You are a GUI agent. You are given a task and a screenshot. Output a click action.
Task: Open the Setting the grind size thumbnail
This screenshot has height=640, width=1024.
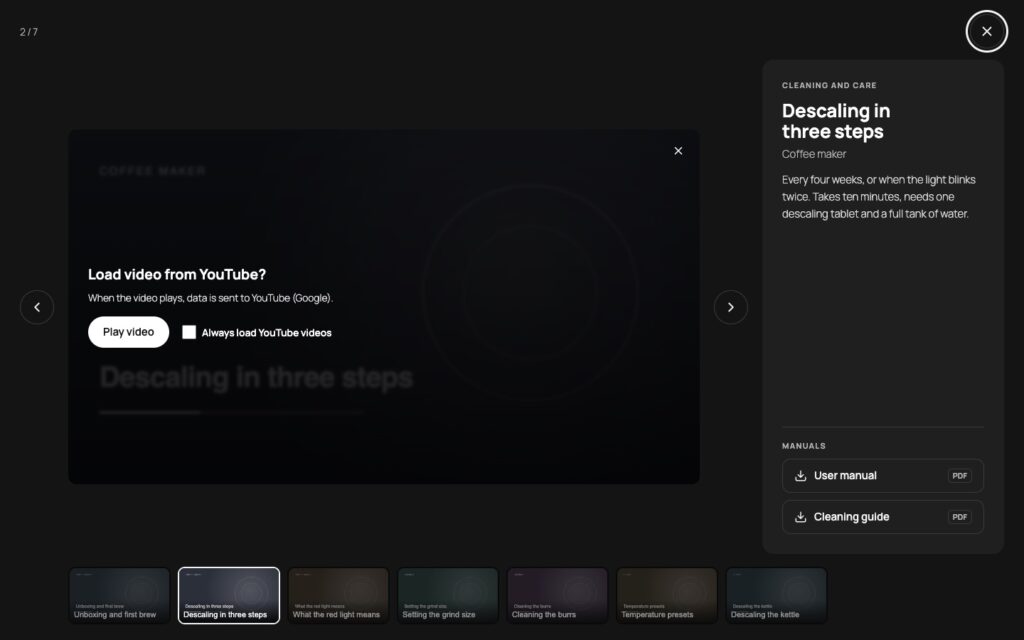click(x=447, y=595)
